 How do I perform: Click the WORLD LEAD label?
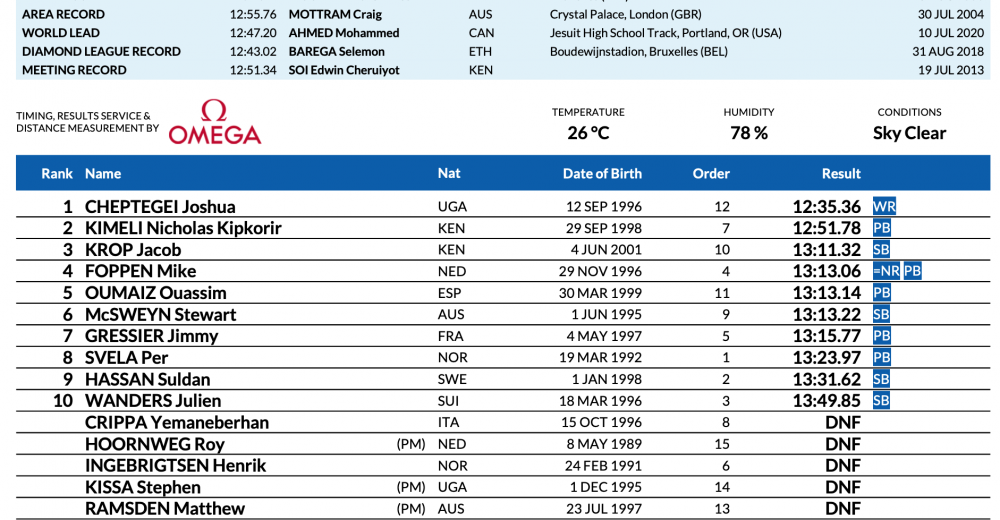tap(61, 33)
